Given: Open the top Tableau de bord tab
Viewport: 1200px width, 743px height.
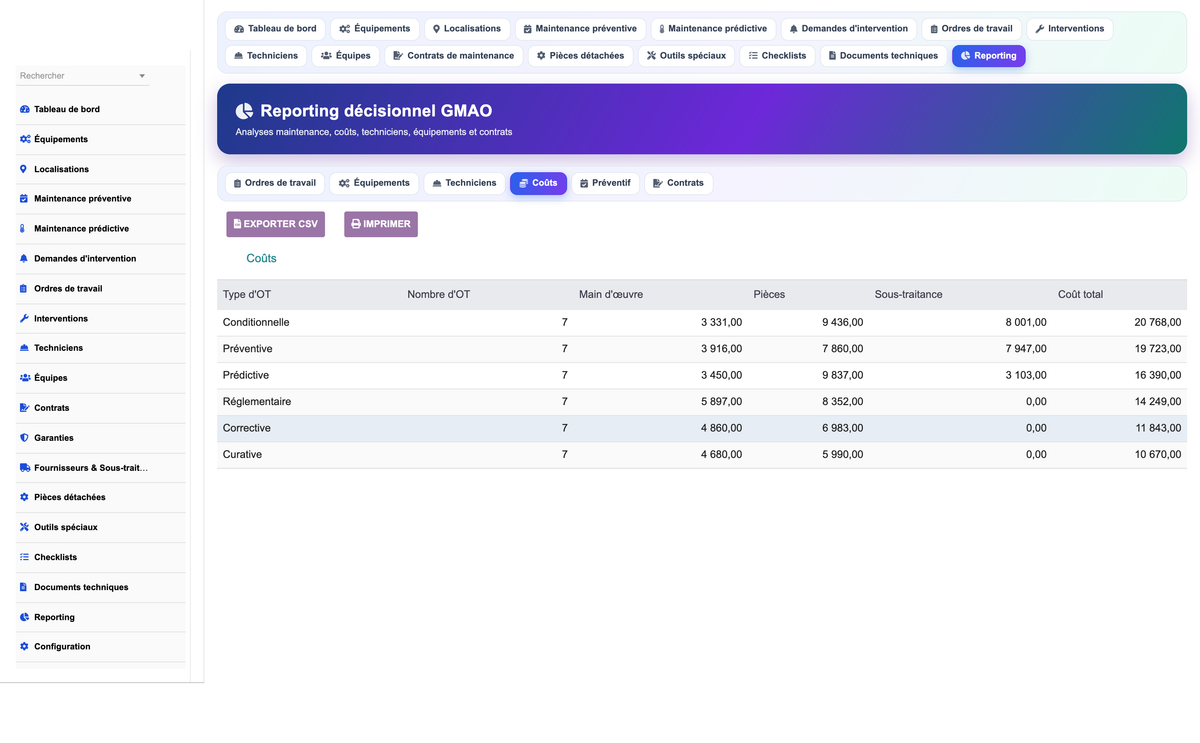Looking at the screenshot, I should (275, 29).
